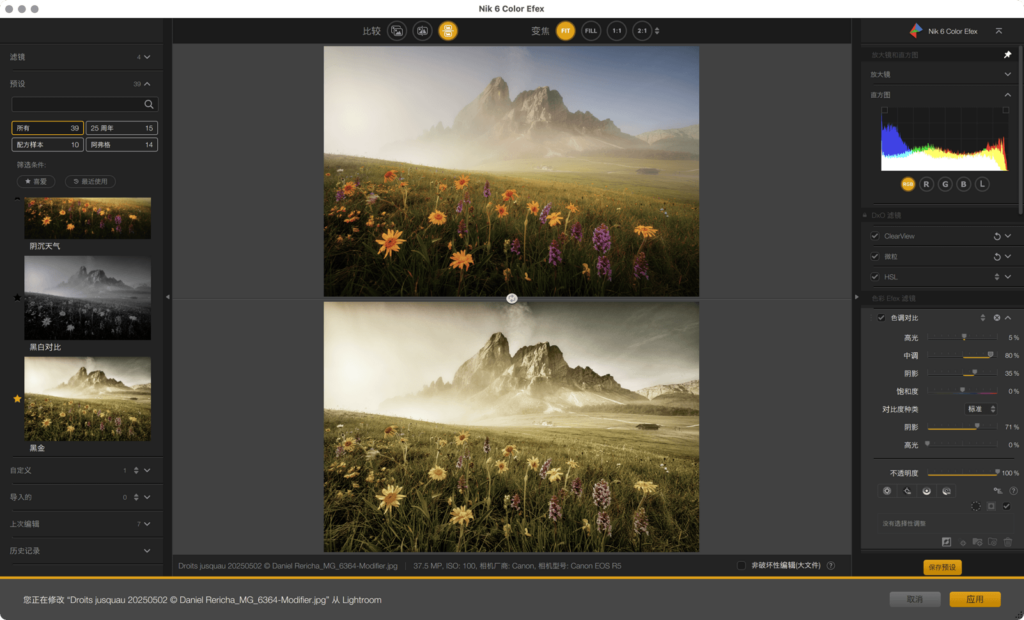The image size is (1024, 620).
Task: Expand the 导入的 section
Action: coord(147,497)
